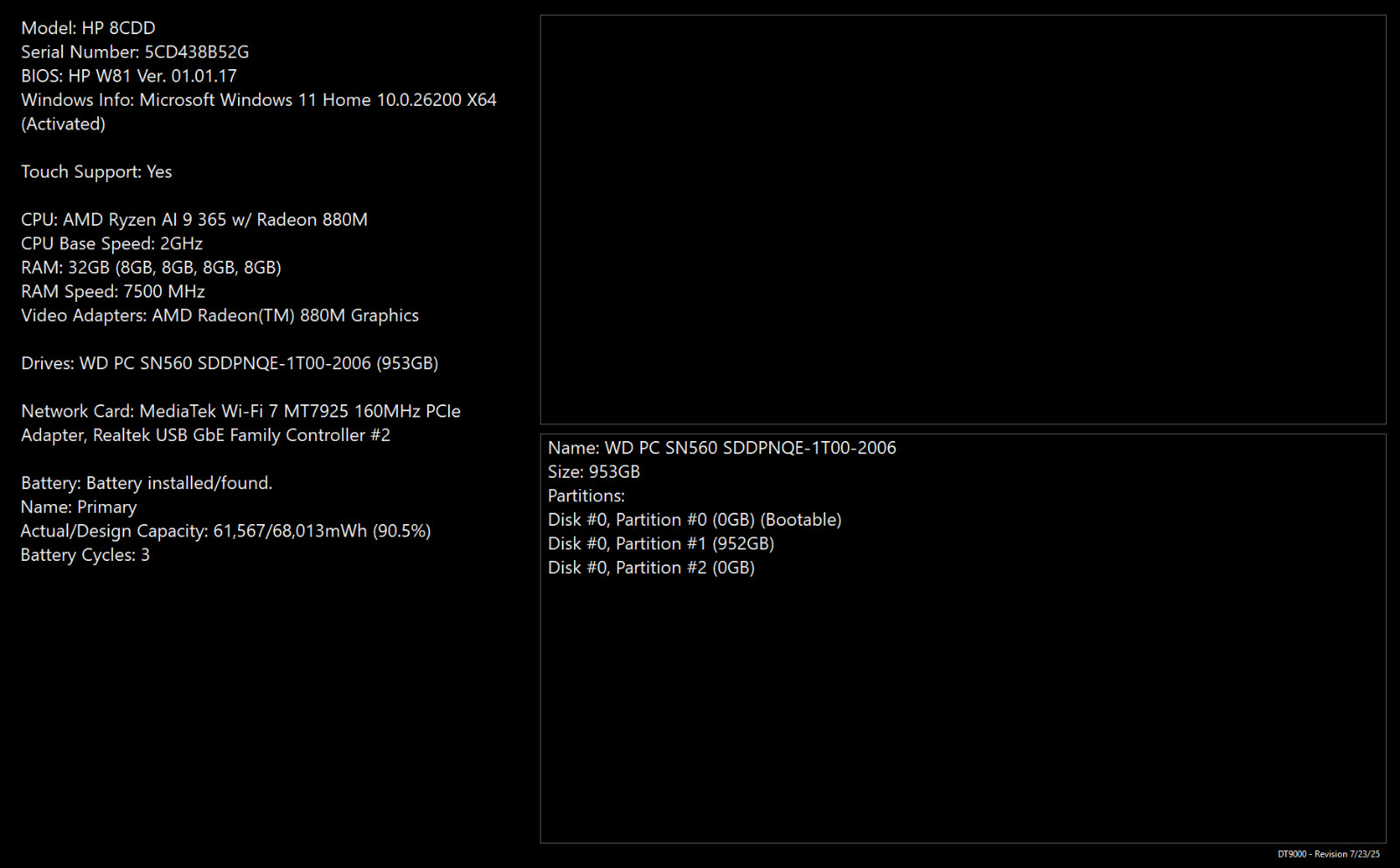
Task: Click the 'Video Adapters: AMD Radeon(TM) 880M Graphics' line
Action: [220, 315]
